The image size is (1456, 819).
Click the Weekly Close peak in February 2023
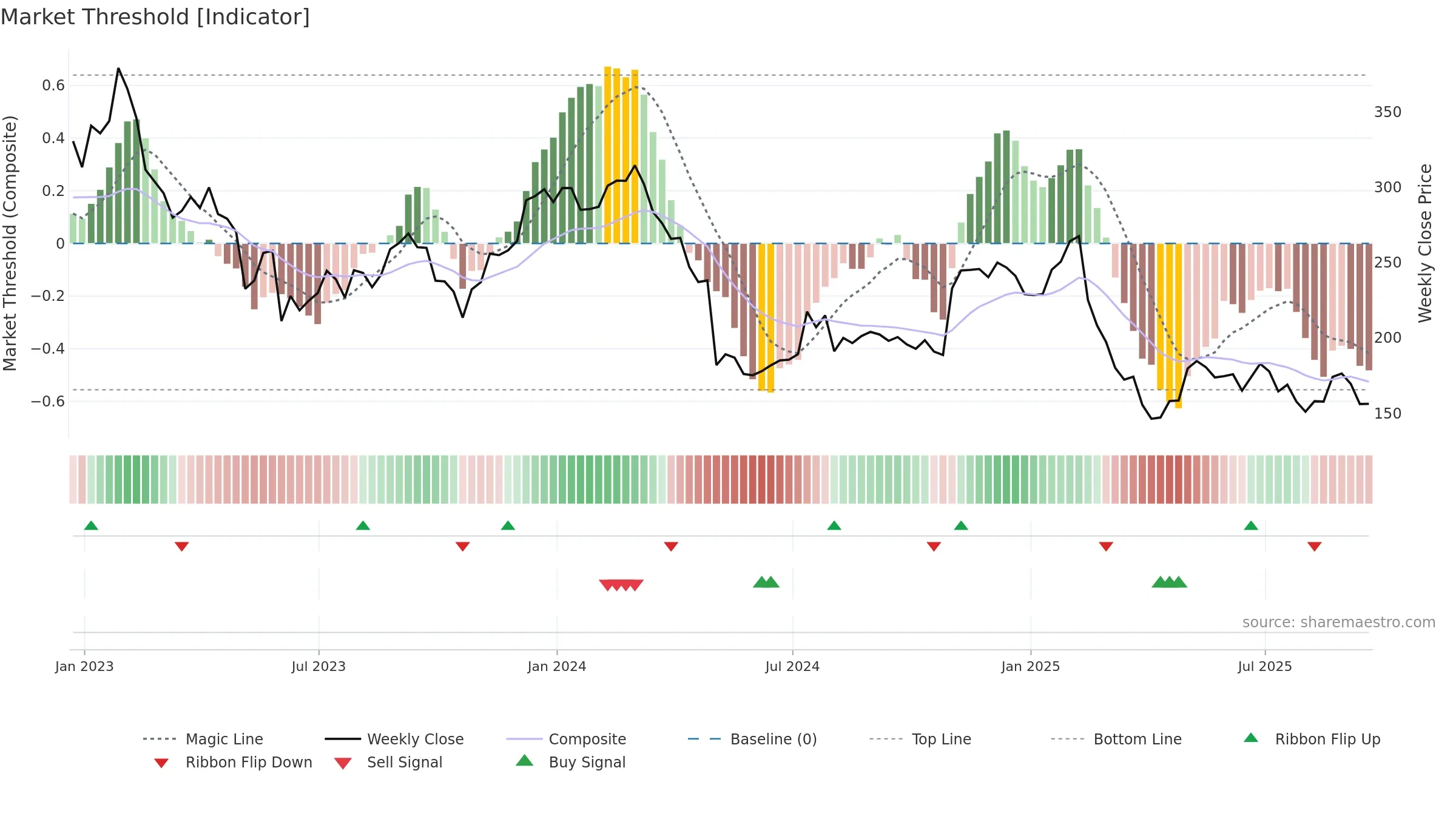pyautogui.click(x=118, y=69)
